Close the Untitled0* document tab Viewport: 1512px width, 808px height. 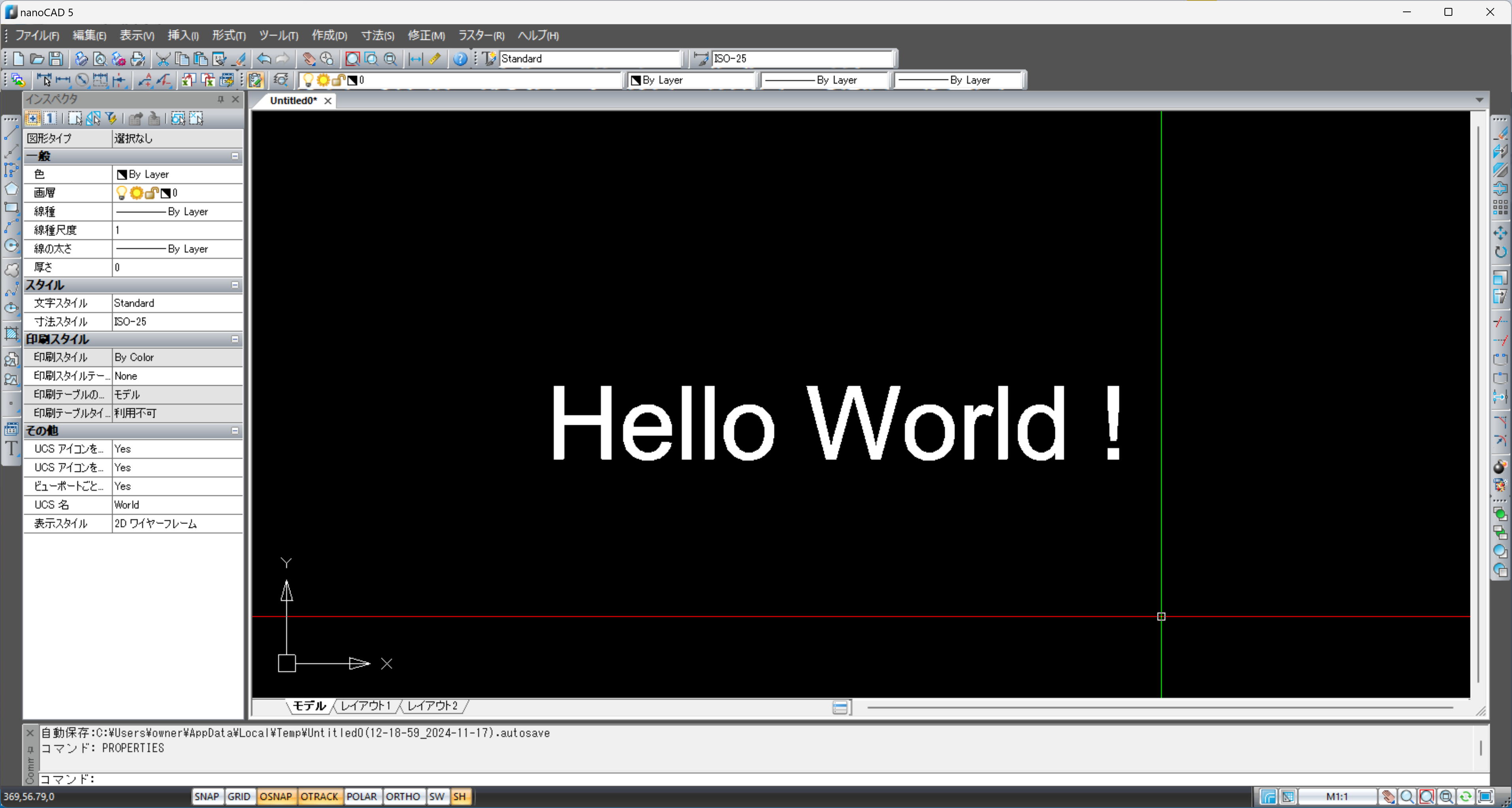[x=328, y=101]
